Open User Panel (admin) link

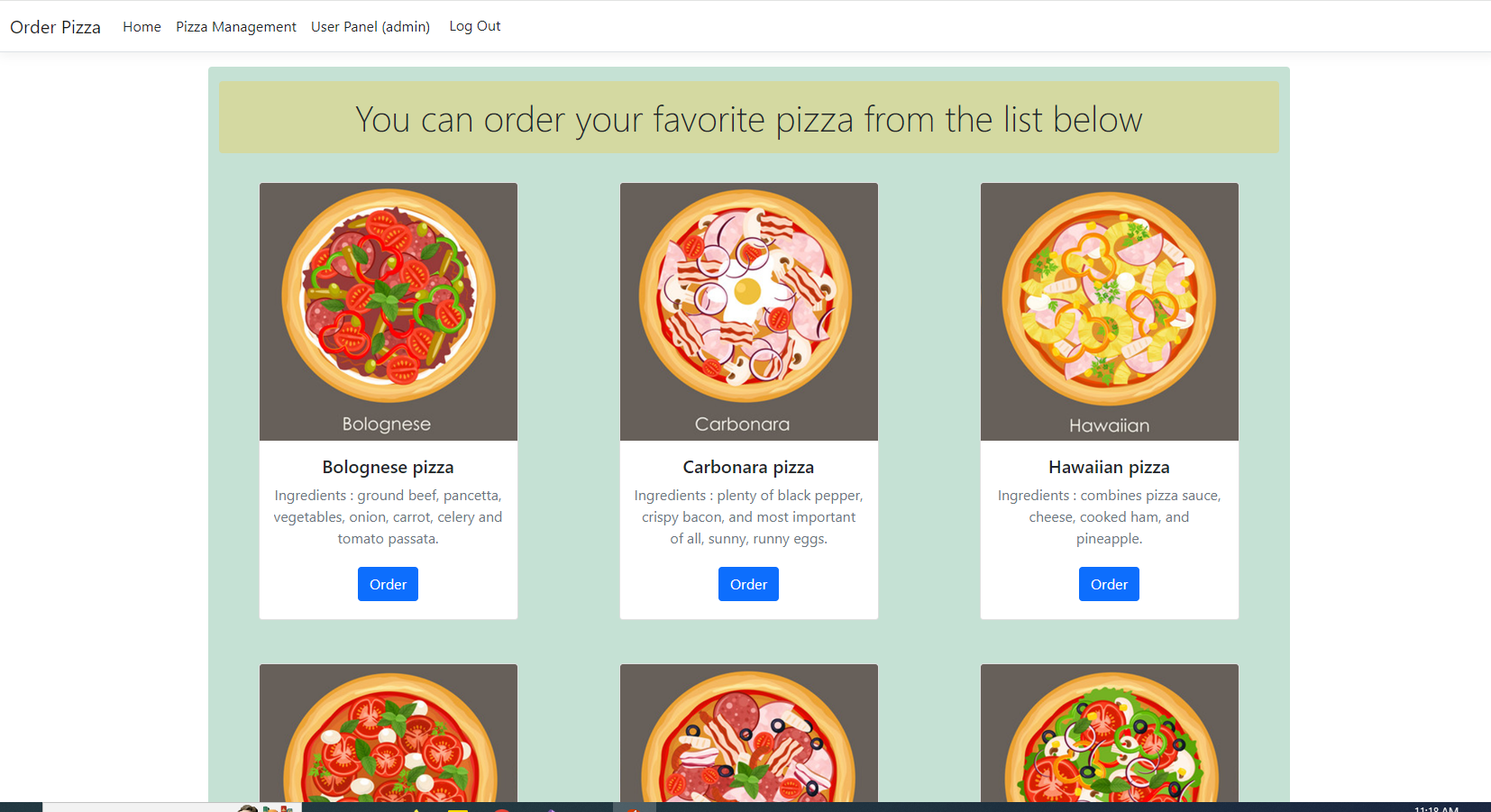pos(370,27)
